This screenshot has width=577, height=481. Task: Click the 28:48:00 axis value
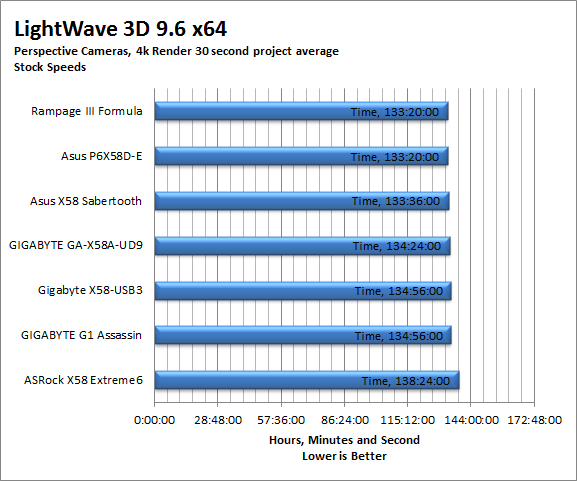(218, 420)
